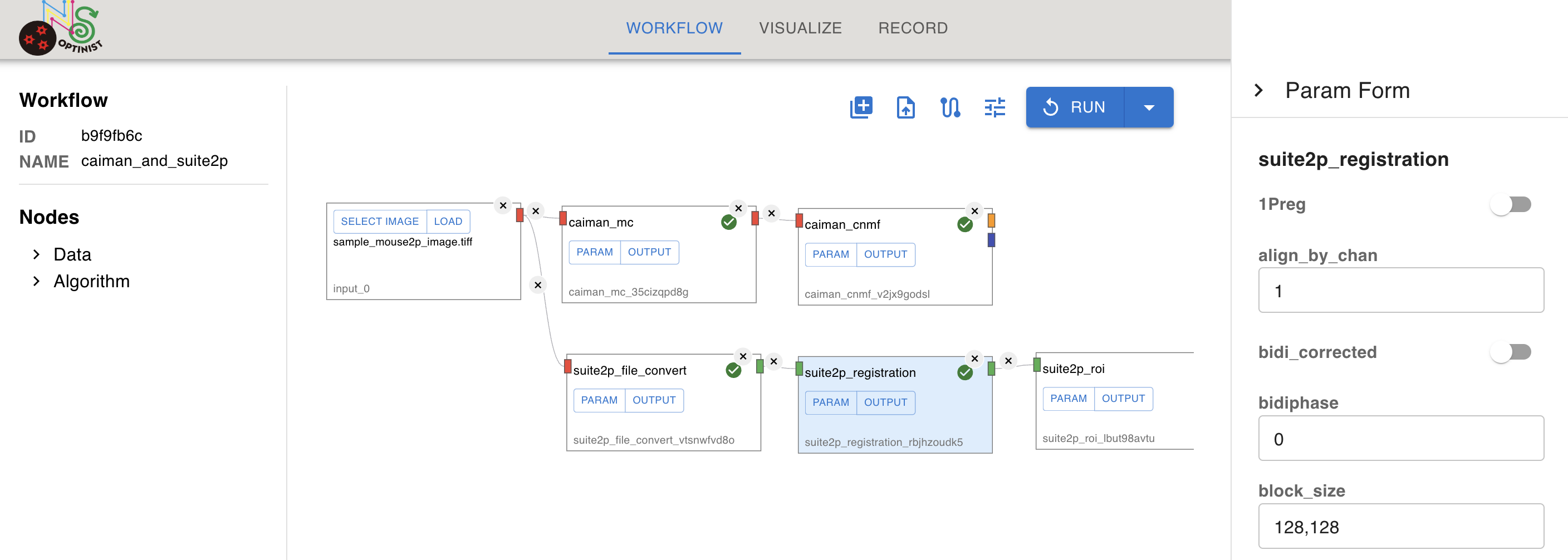Open PARAM for suite2p_file_convert

click(x=599, y=401)
